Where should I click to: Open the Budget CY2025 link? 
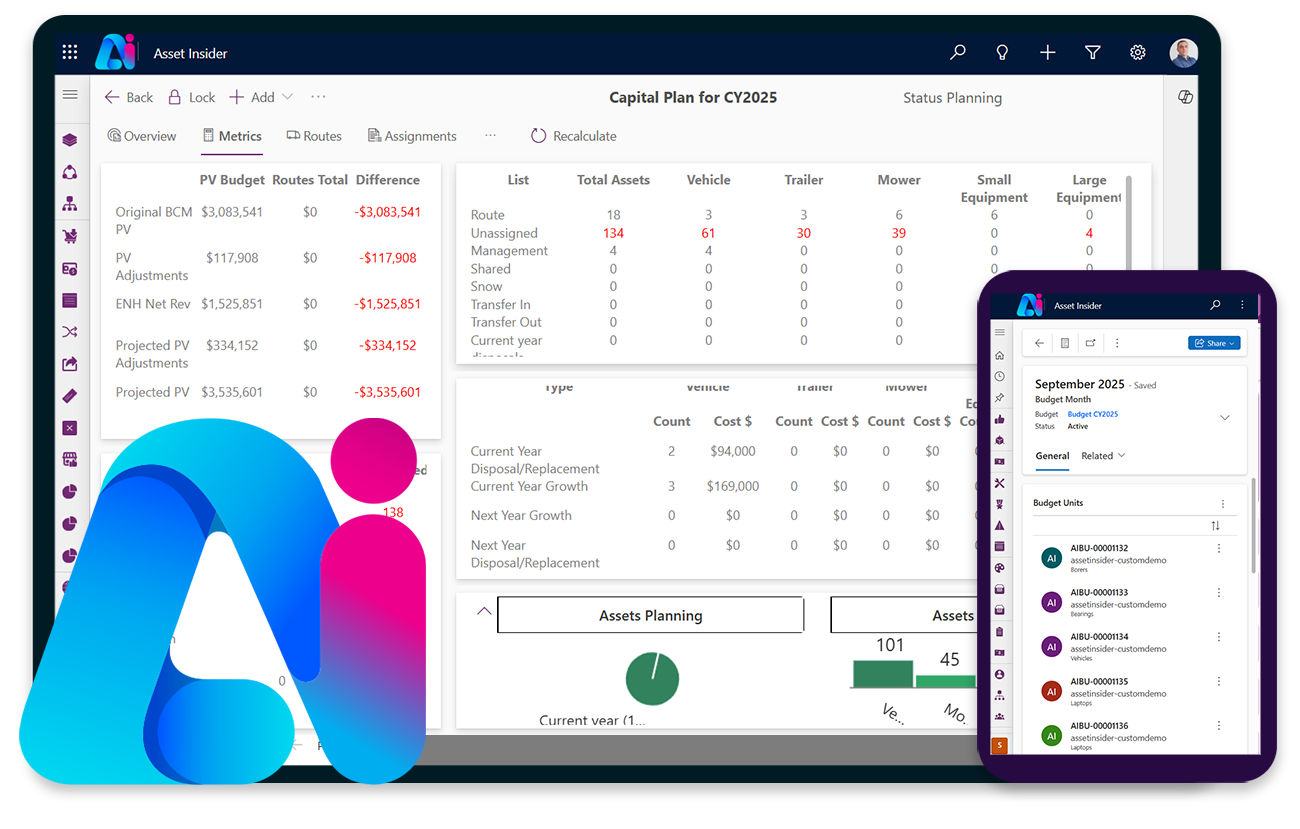(x=1092, y=414)
